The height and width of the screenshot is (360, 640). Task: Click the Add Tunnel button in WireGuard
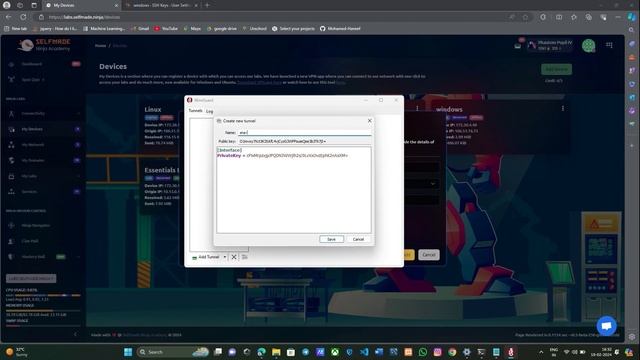(206, 257)
